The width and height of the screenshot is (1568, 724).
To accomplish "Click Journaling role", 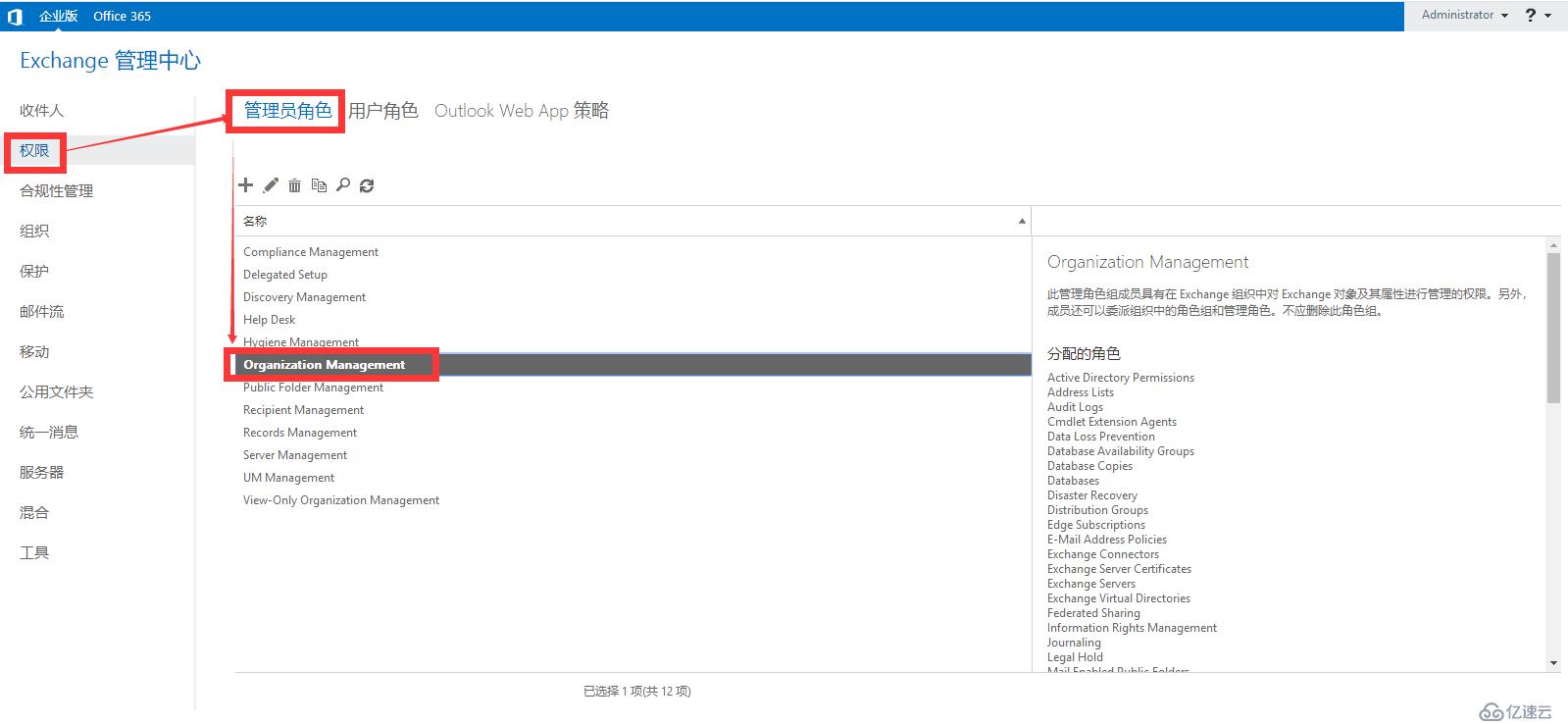I will tap(1074, 643).
